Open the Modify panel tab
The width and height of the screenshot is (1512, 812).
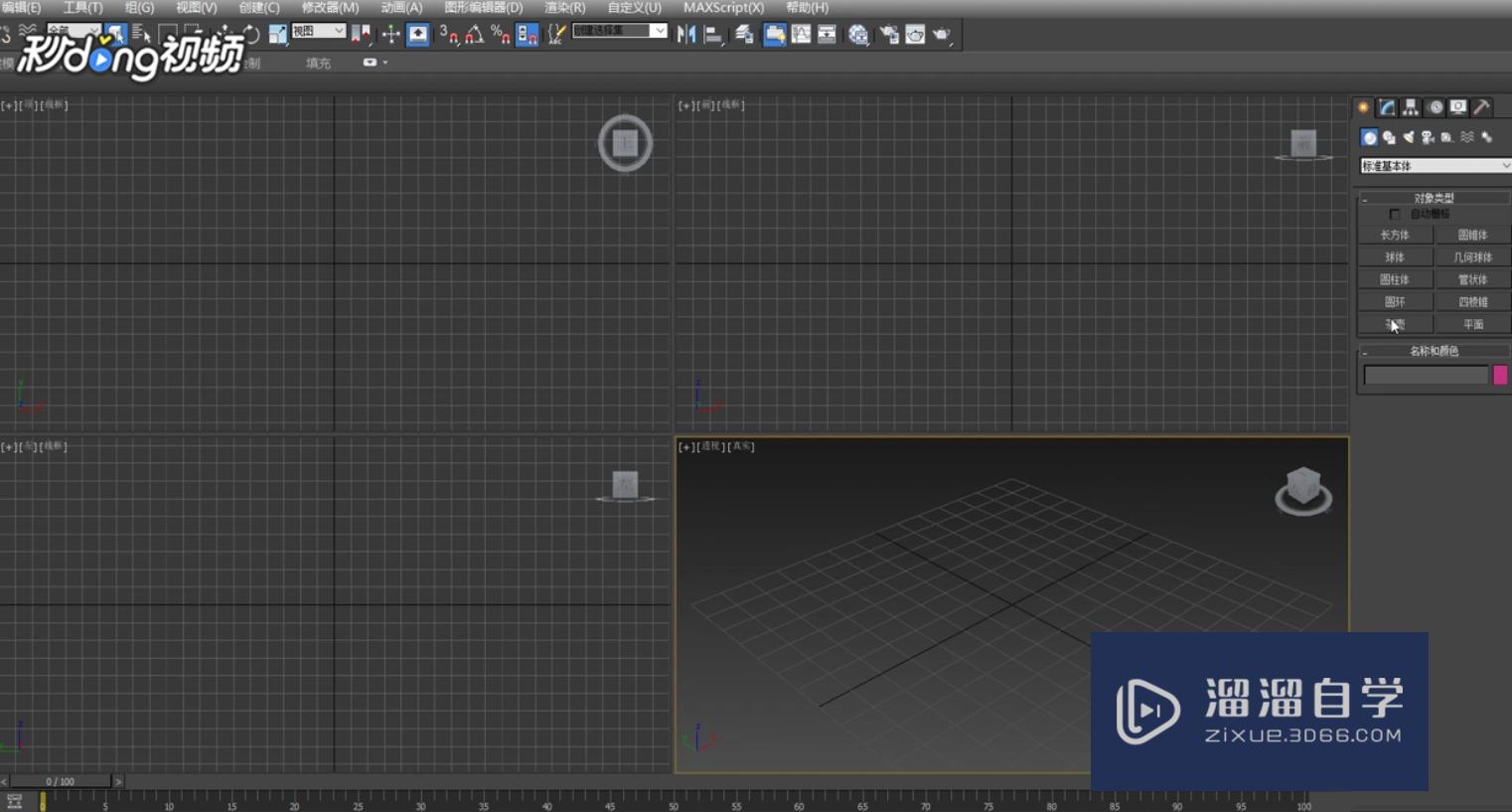(1387, 107)
